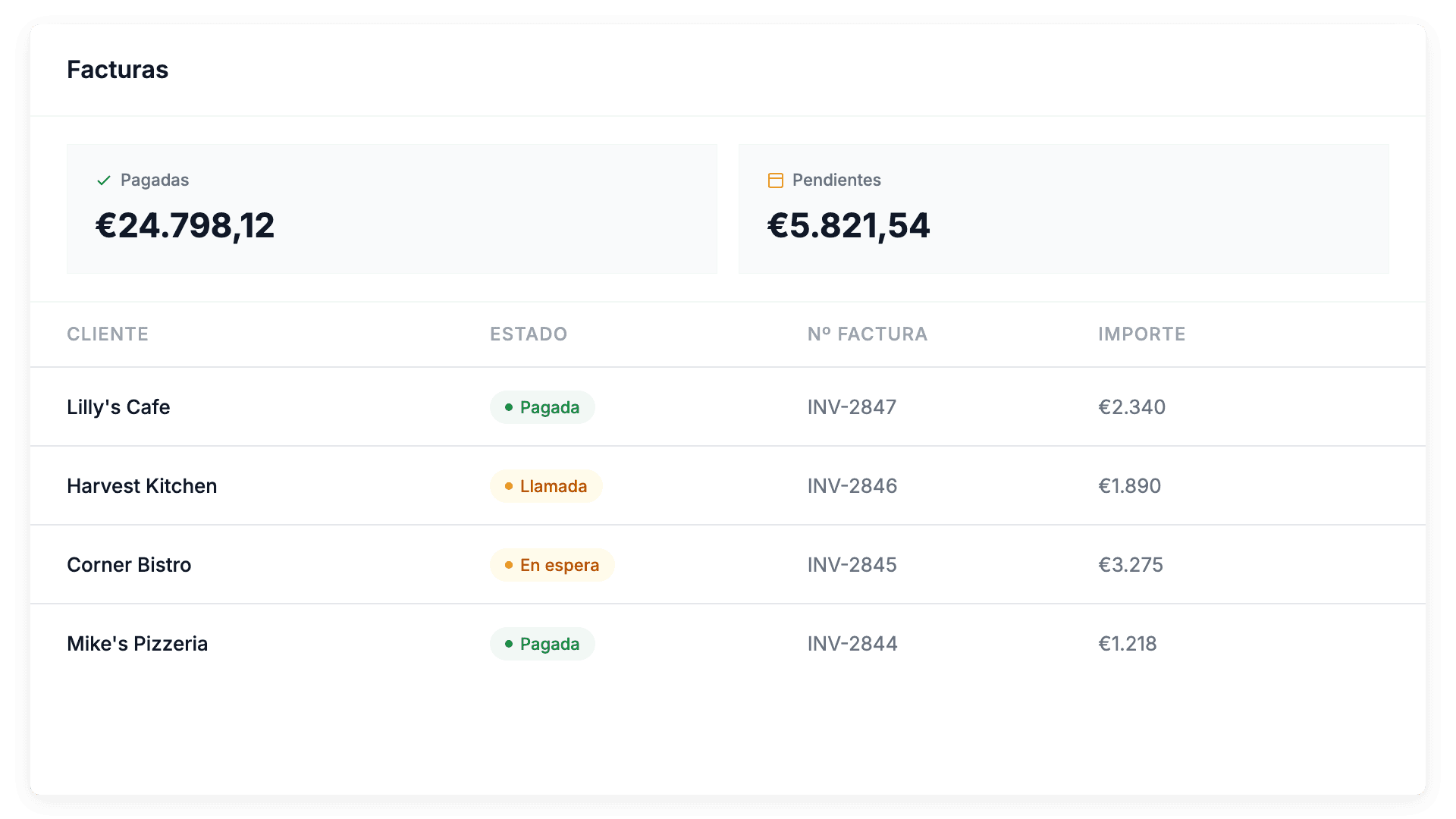This screenshot has height=819, width=1456.
Task: Select the Corner Bistro client name
Action: tap(129, 565)
